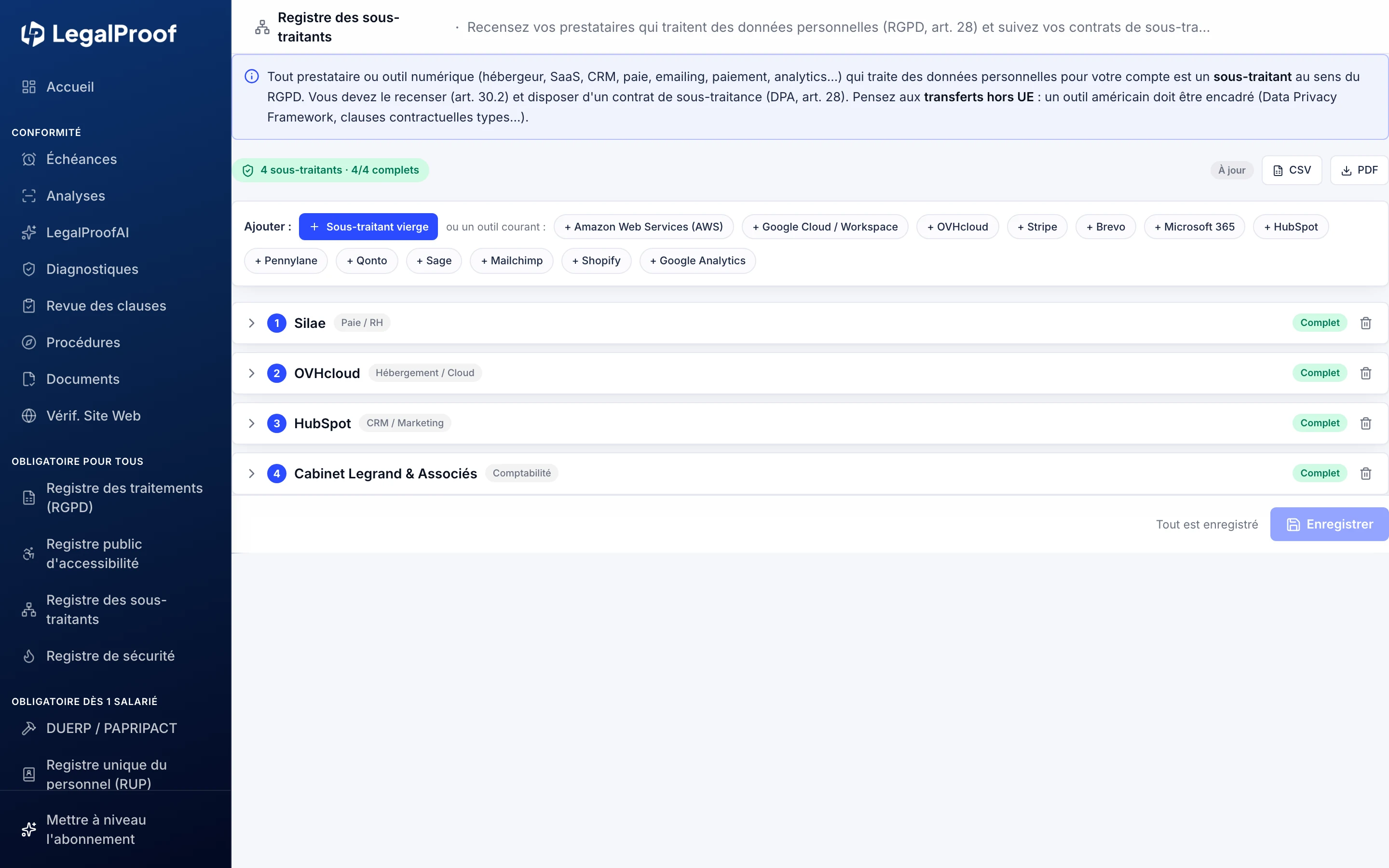Add the Sage preset chip
1389x868 pixels.
[x=434, y=260]
